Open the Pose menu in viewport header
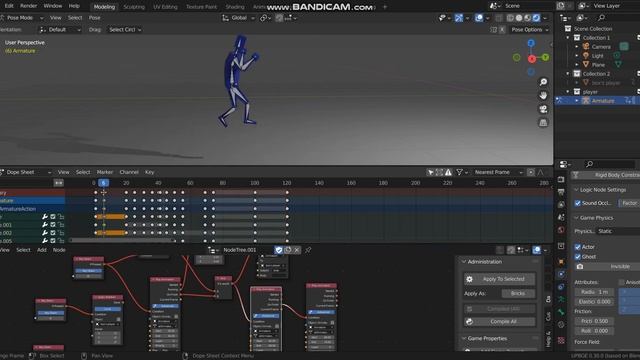The image size is (640, 360). (x=94, y=18)
